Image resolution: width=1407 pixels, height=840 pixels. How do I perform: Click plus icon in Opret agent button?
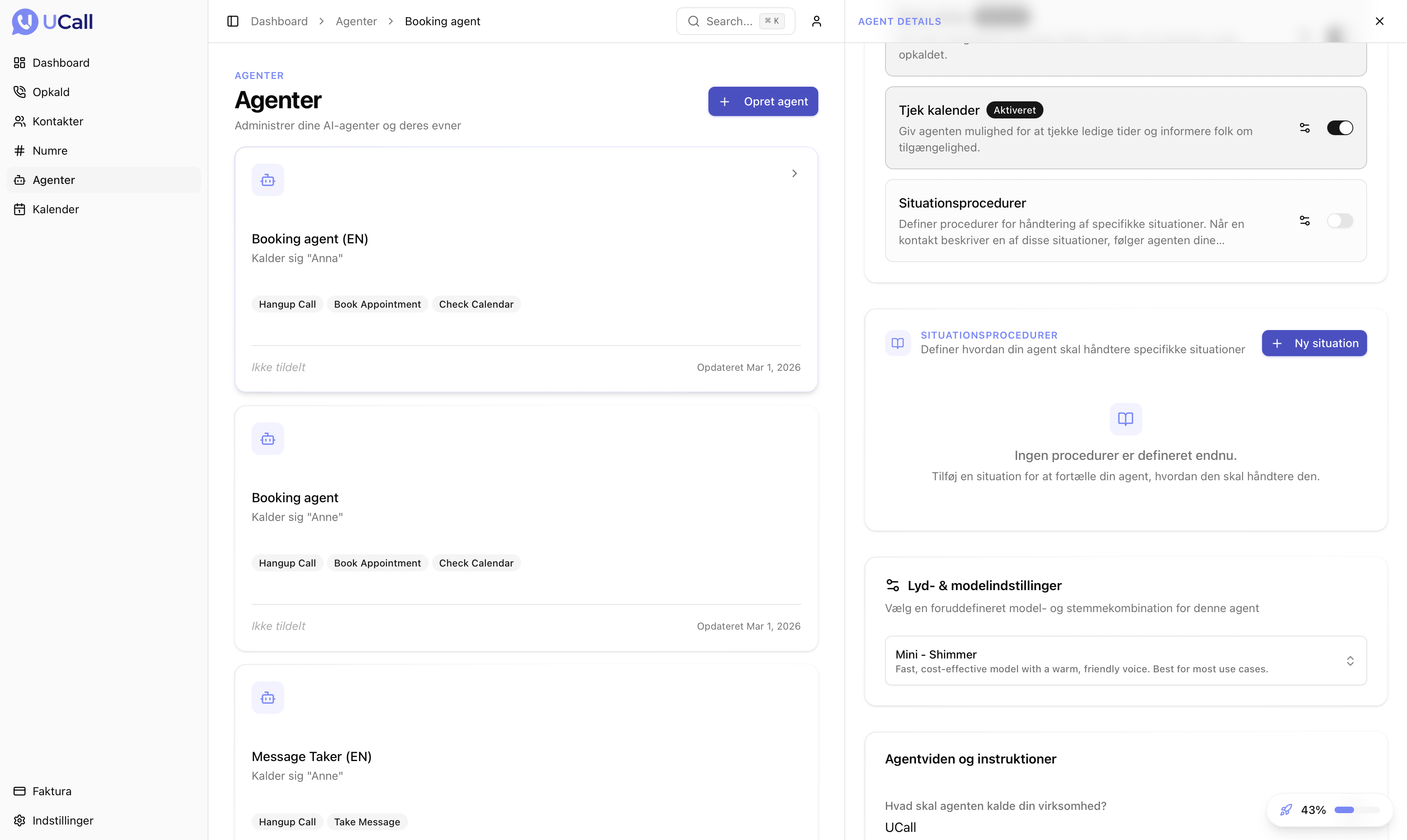pyautogui.click(x=724, y=102)
